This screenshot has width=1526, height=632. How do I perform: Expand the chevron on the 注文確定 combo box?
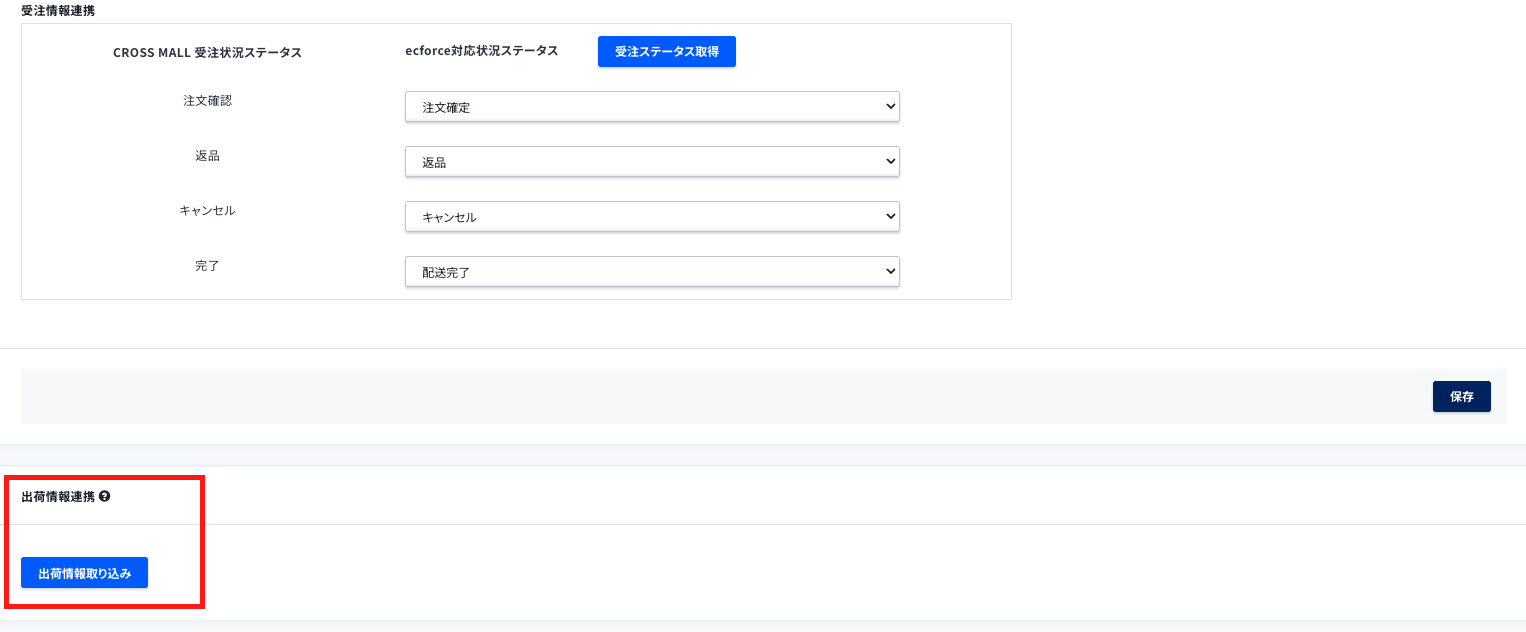pos(888,106)
